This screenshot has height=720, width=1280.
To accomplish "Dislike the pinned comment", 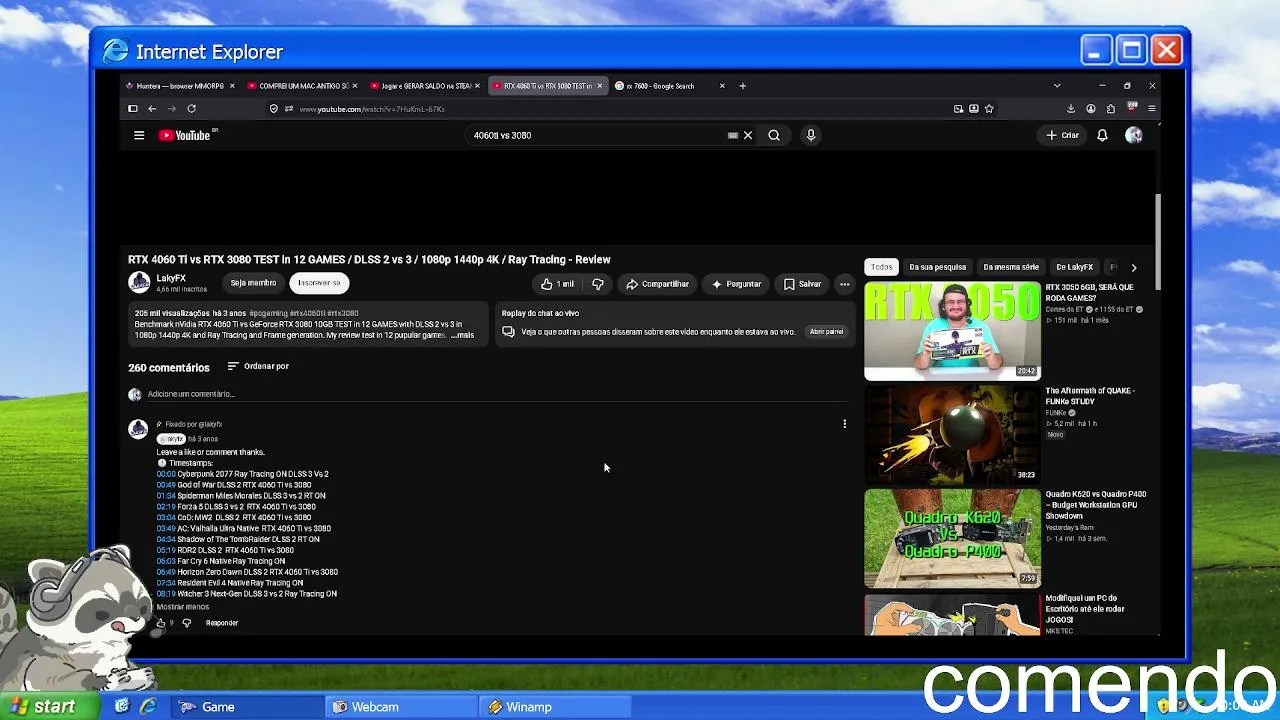I will 186,623.
